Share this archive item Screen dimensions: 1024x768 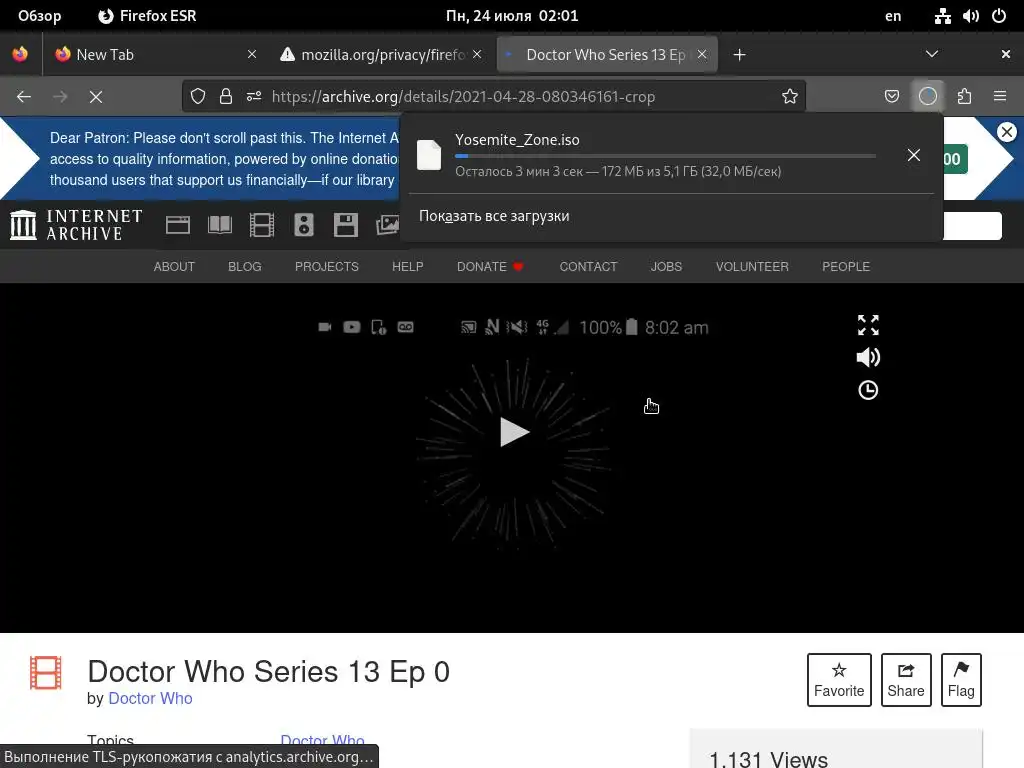point(906,680)
